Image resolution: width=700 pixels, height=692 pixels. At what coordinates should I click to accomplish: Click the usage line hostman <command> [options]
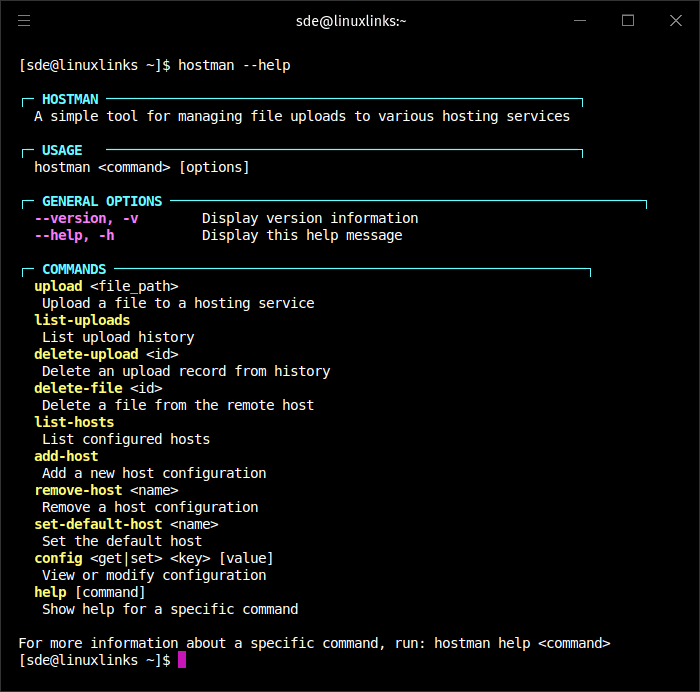point(142,167)
